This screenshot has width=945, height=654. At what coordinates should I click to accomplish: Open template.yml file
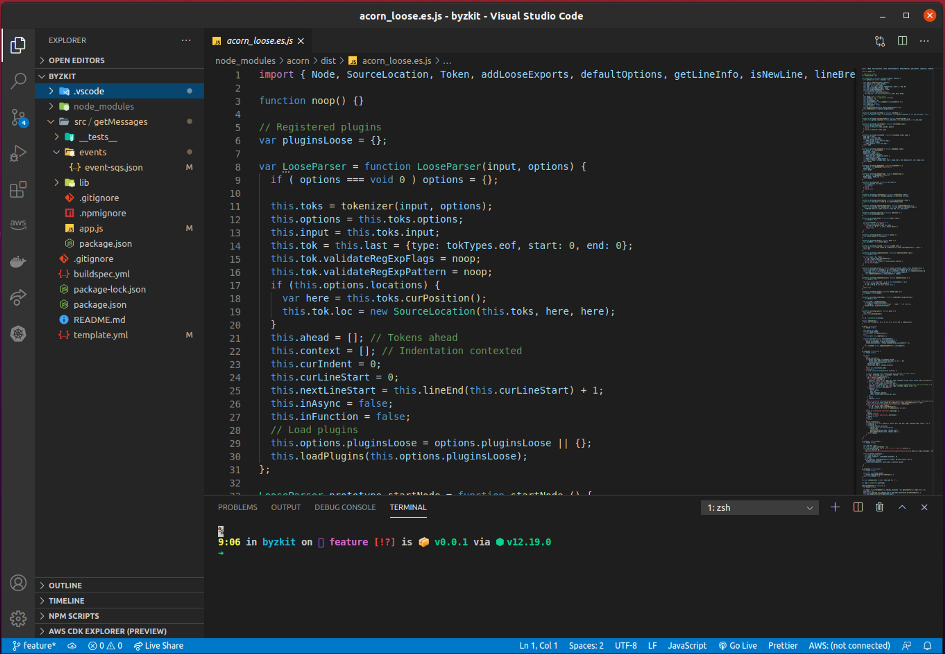pyautogui.click(x=119, y=335)
